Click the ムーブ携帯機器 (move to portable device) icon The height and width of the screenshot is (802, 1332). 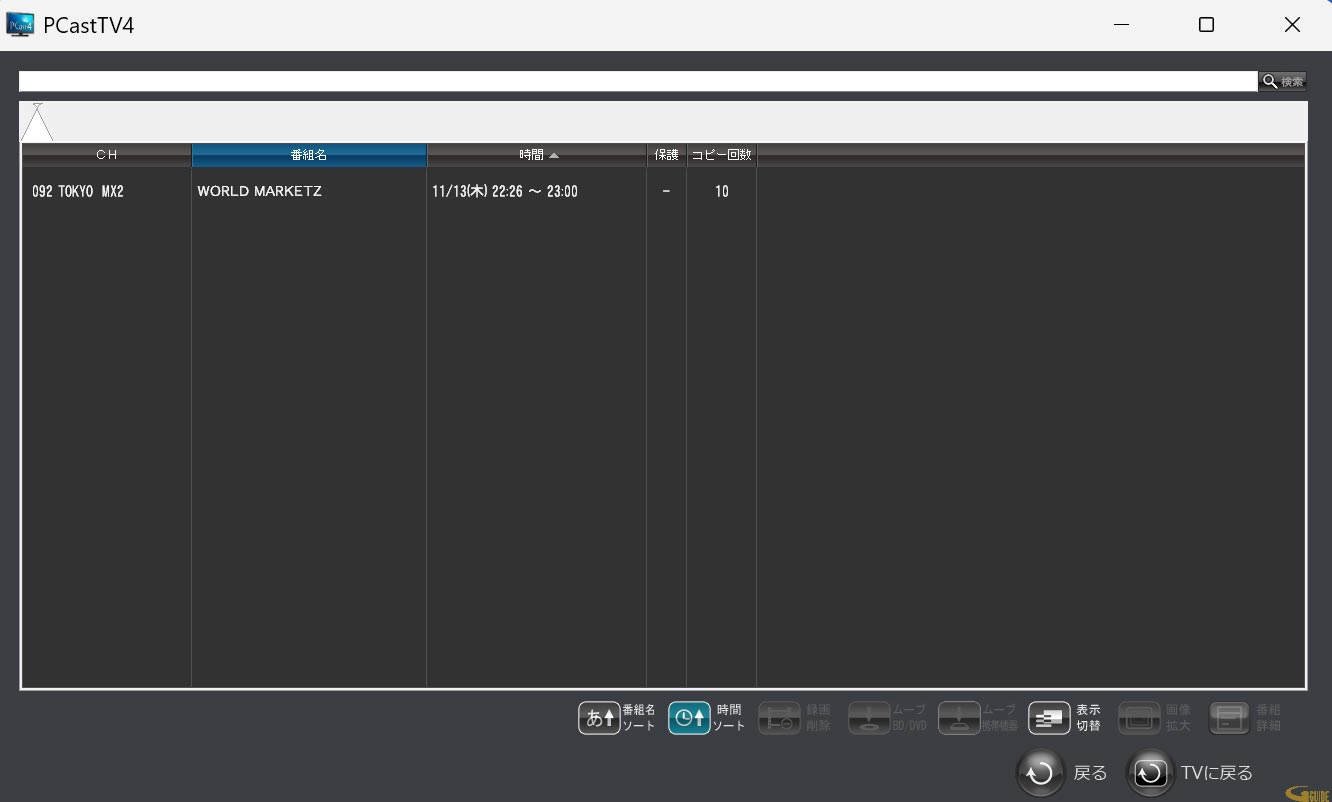(959, 718)
